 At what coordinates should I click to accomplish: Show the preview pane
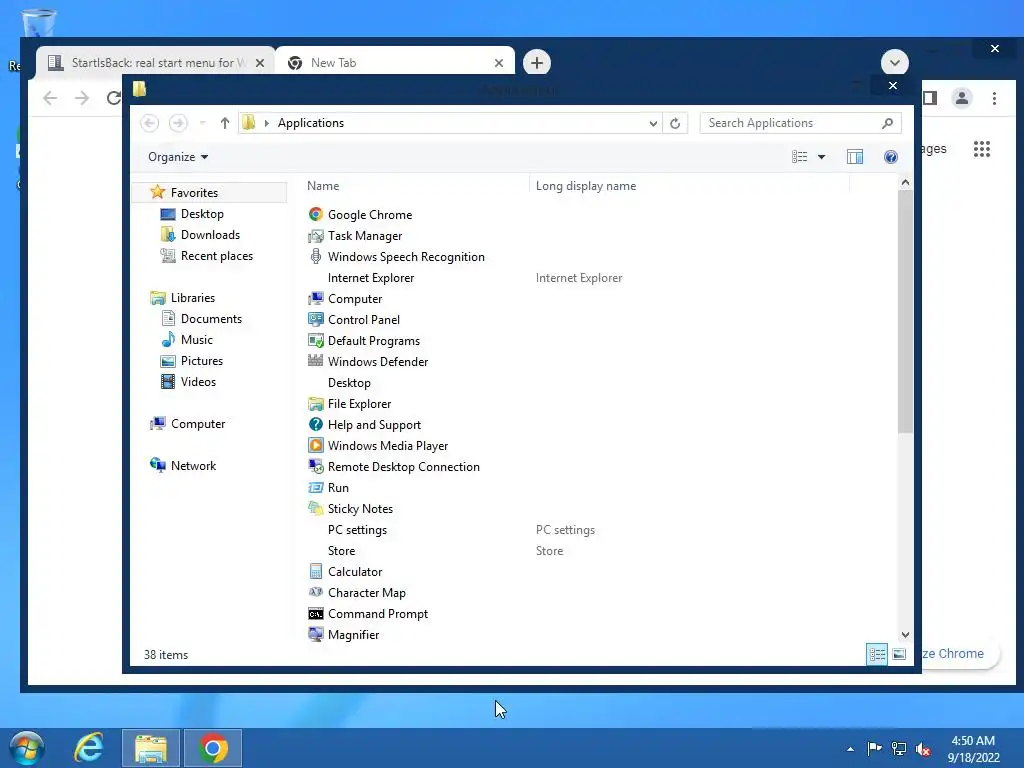pos(854,157)
